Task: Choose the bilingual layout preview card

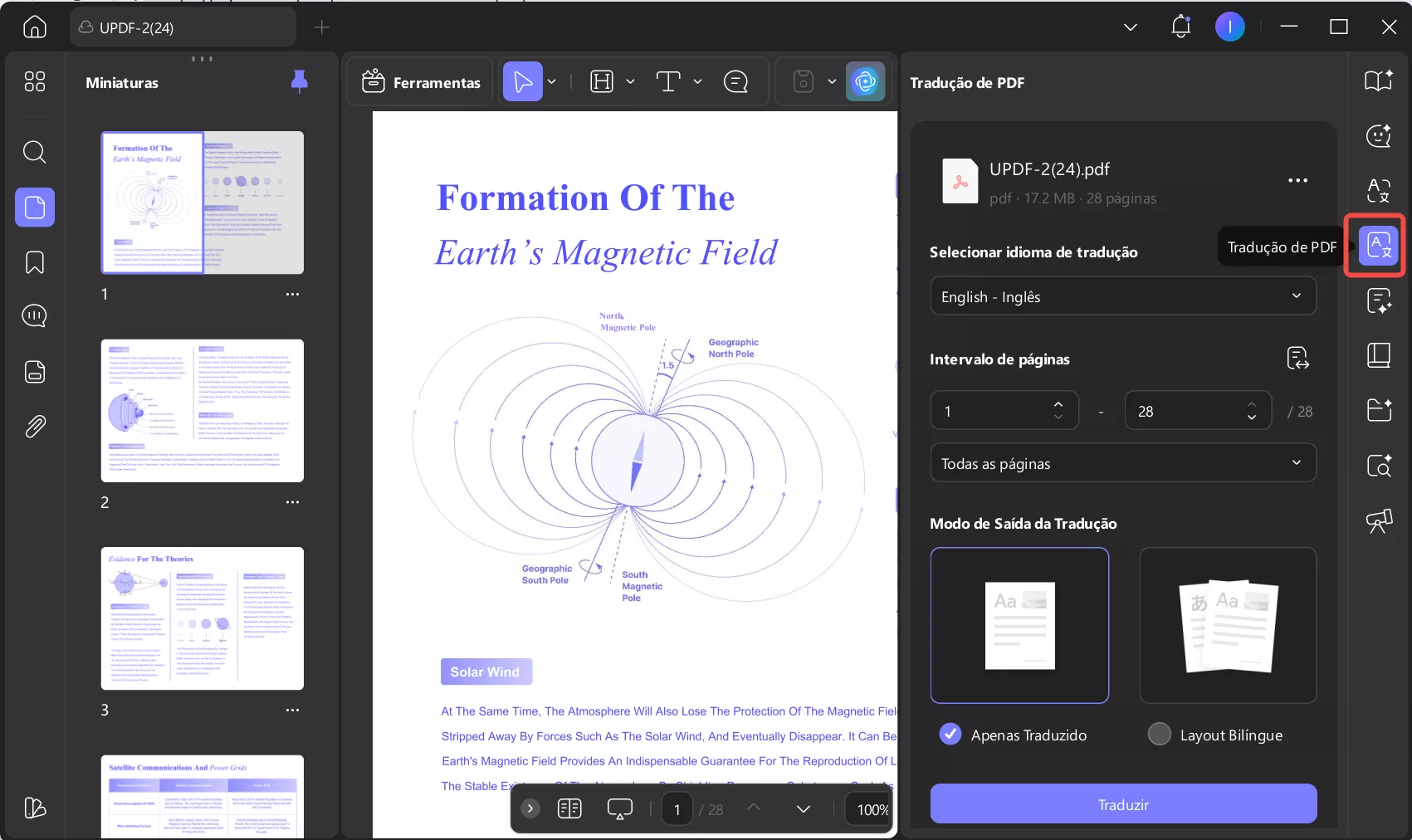Action: coord(1228,625)
